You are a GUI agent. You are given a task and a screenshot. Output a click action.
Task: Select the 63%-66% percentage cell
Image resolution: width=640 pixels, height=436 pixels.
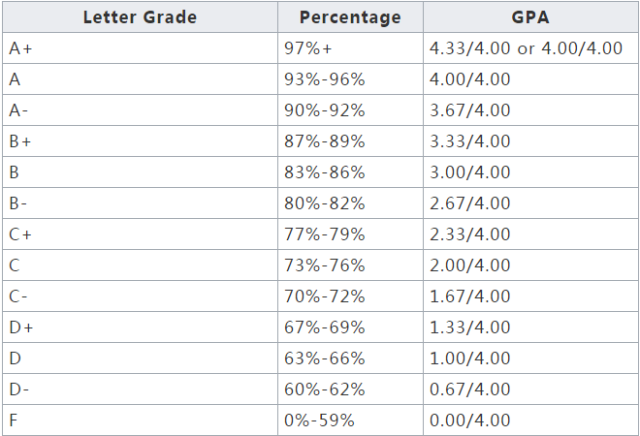click(x=350, y=358)
